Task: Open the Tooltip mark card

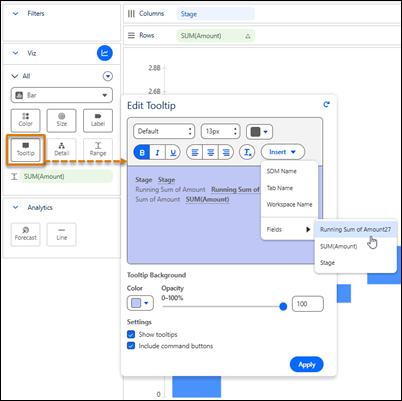Action: point(25,150)
